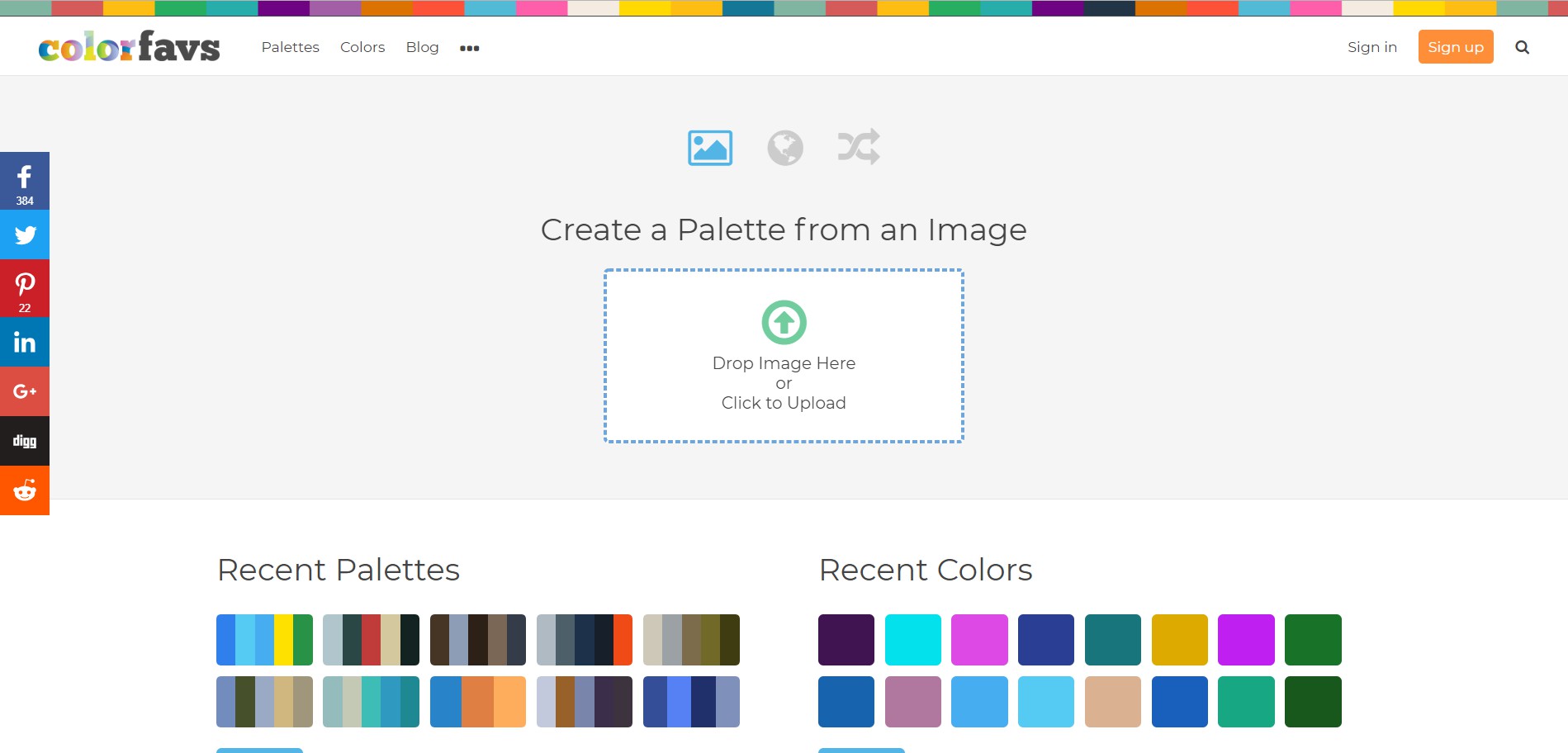1568x753 pixels.
Task: Share the page on LinkedIn
Action: click(x=25, y=342)
